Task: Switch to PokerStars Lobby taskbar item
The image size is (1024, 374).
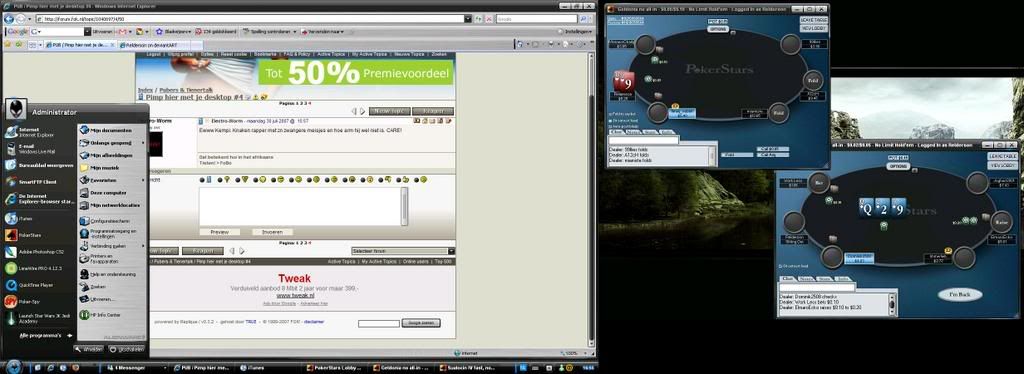Action: click(337, 368)
